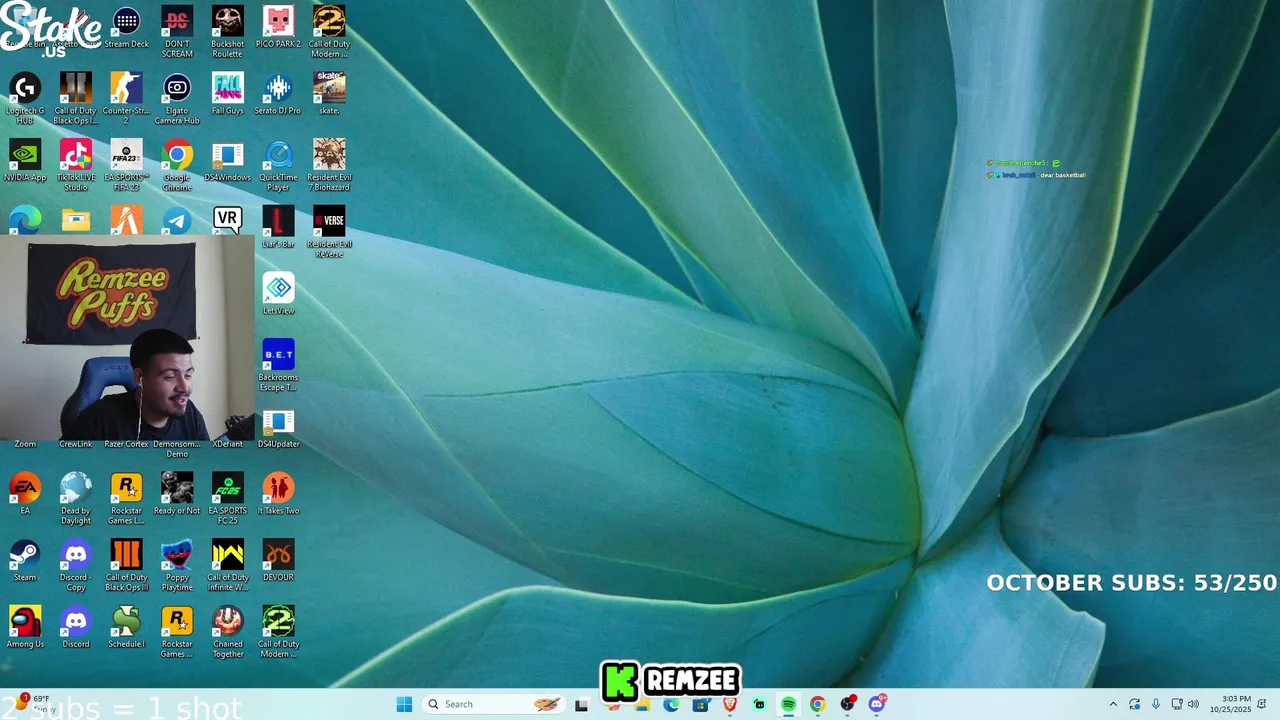This screenshot has height=720, width=1280.
Task: Open the network icon in the system tray
Action: [1177, 704]
